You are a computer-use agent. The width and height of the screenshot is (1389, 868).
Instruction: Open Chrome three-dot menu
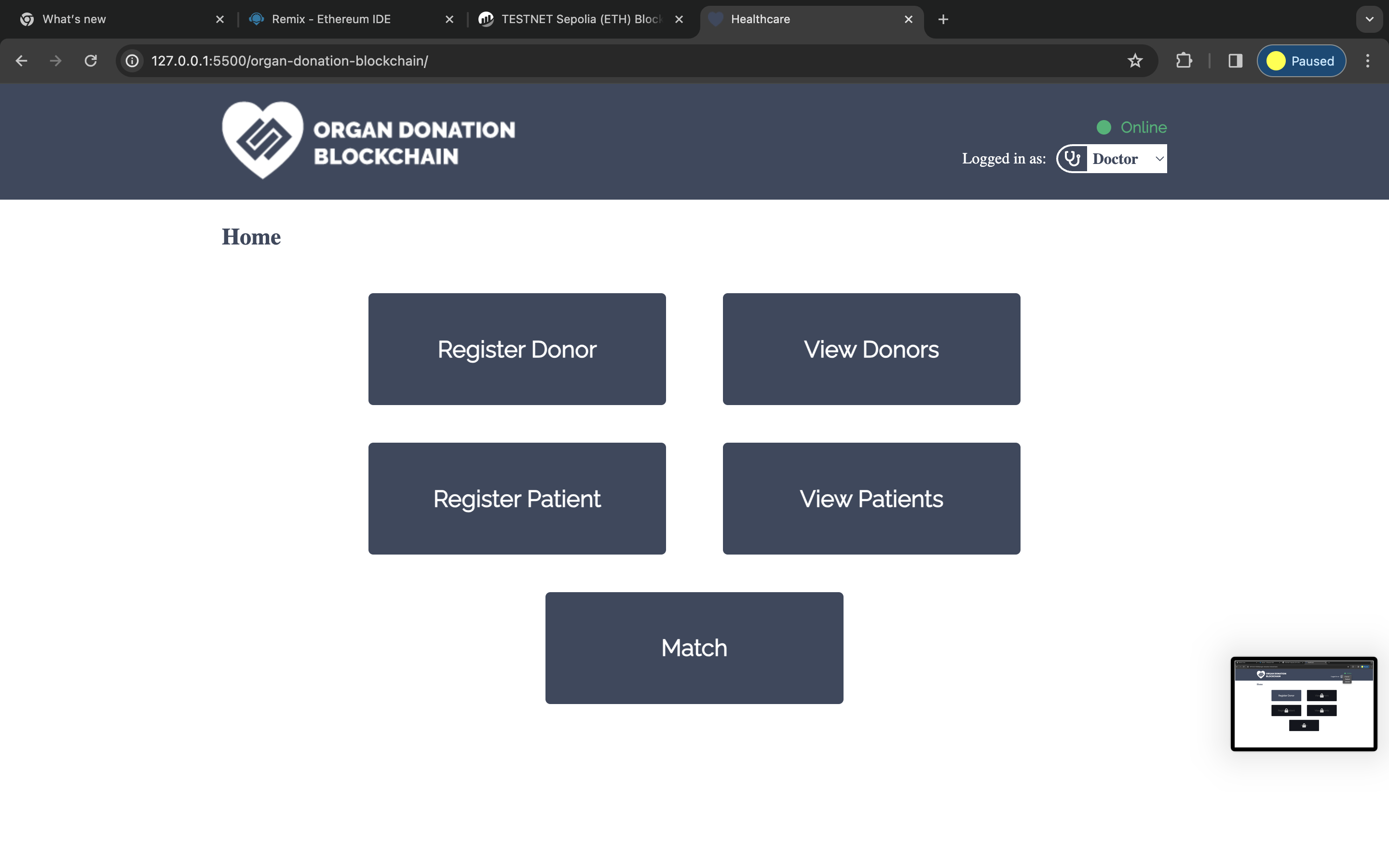[1367, 61]
